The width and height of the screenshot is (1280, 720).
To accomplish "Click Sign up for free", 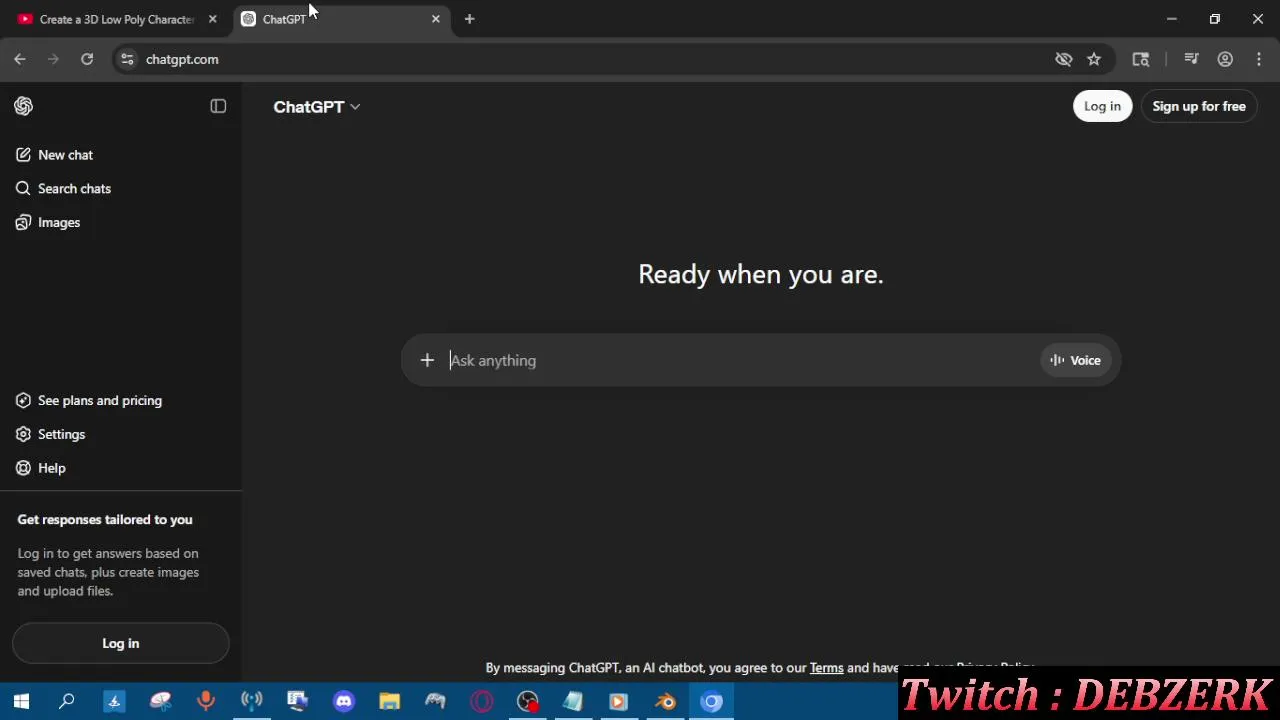I will tap(1199, 106).
